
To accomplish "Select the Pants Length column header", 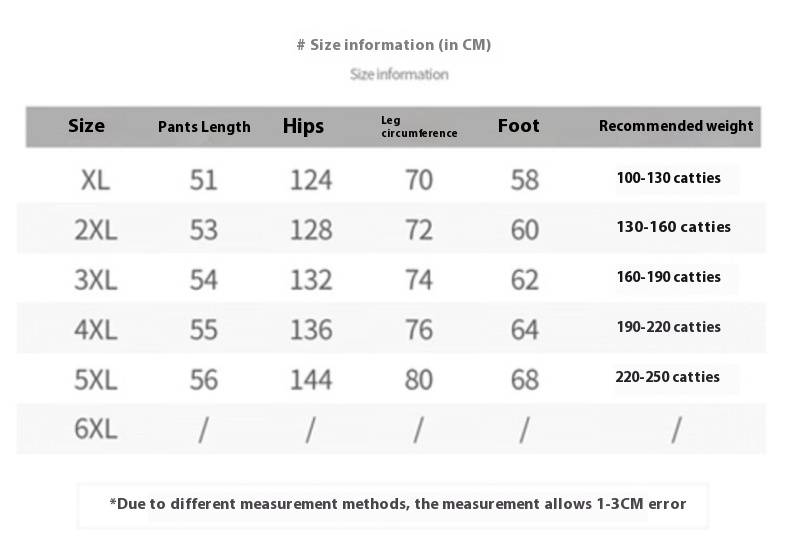I will coord(204,127).
